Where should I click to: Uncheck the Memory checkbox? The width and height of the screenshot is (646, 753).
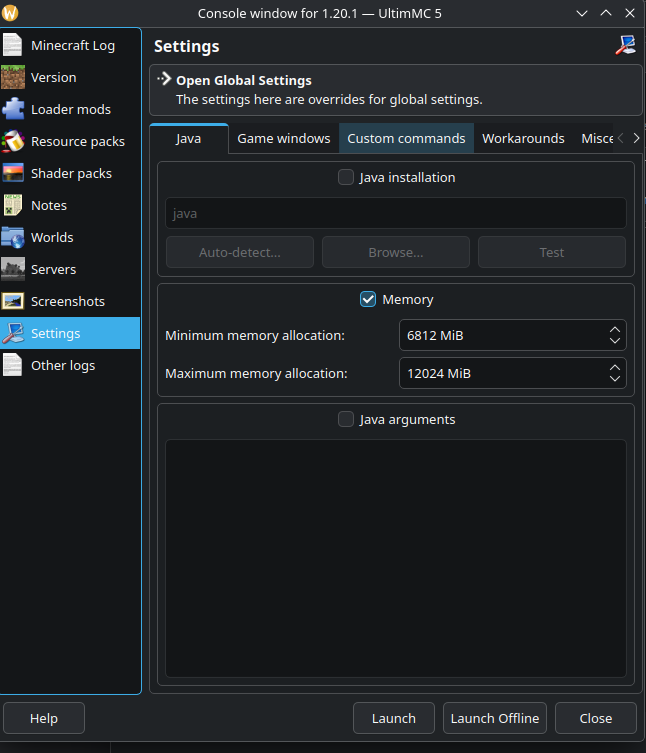coord(368,299)
